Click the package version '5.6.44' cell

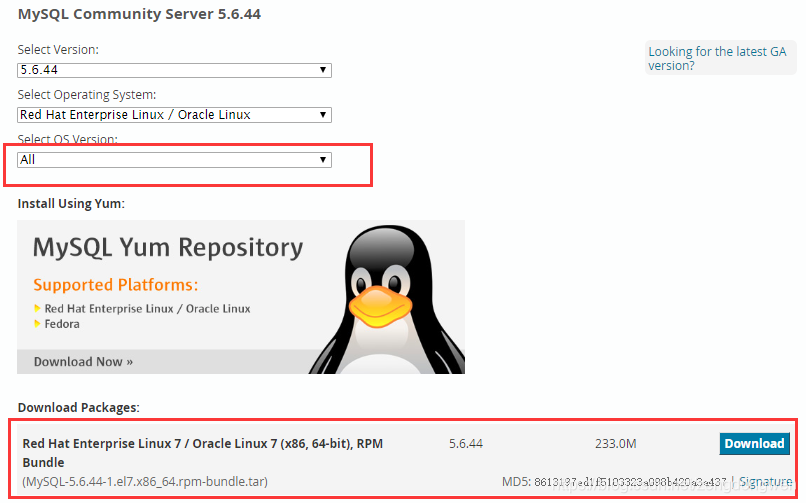pyautogui.click(x=466, y=443)
